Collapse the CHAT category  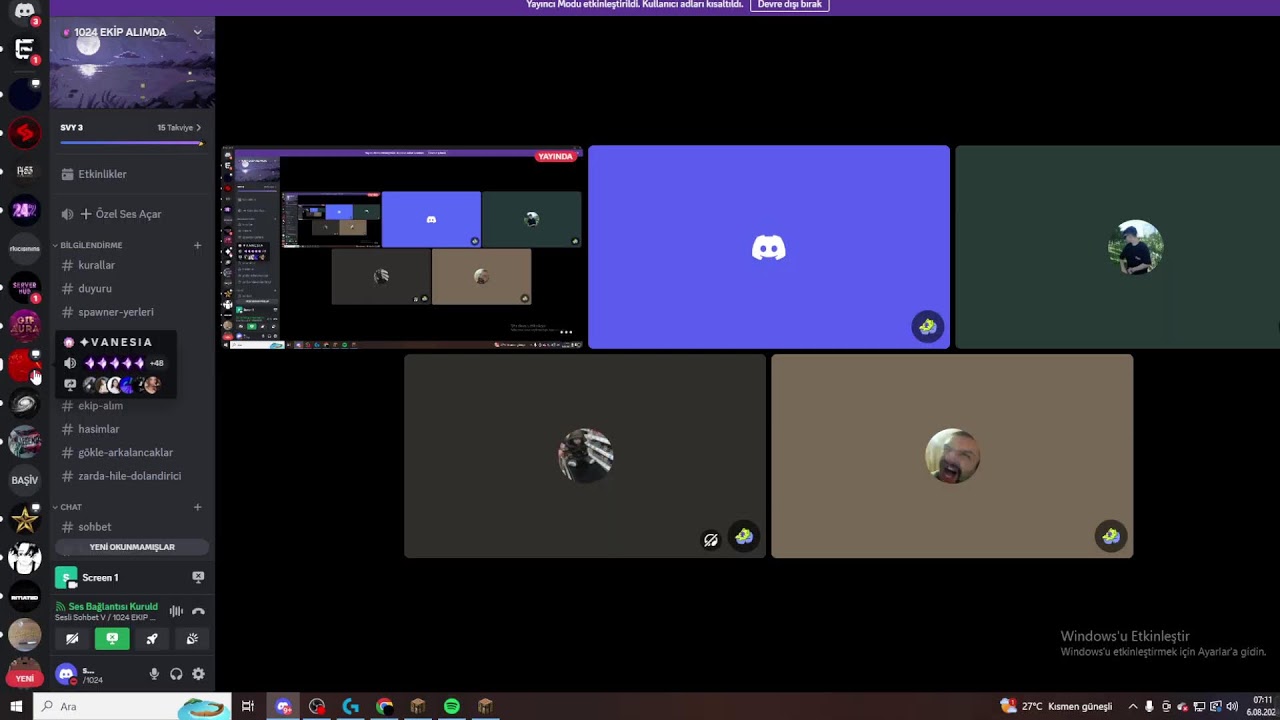click(68, 507)
